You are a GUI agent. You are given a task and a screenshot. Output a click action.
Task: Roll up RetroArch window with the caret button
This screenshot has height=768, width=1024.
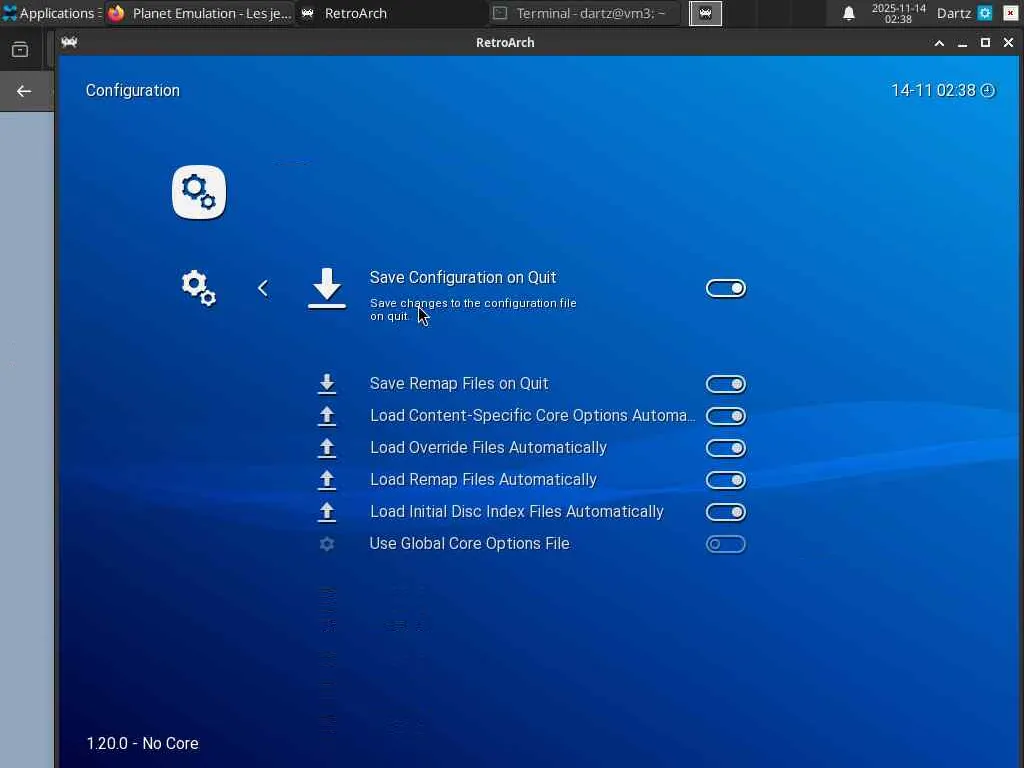click(939, 43)
